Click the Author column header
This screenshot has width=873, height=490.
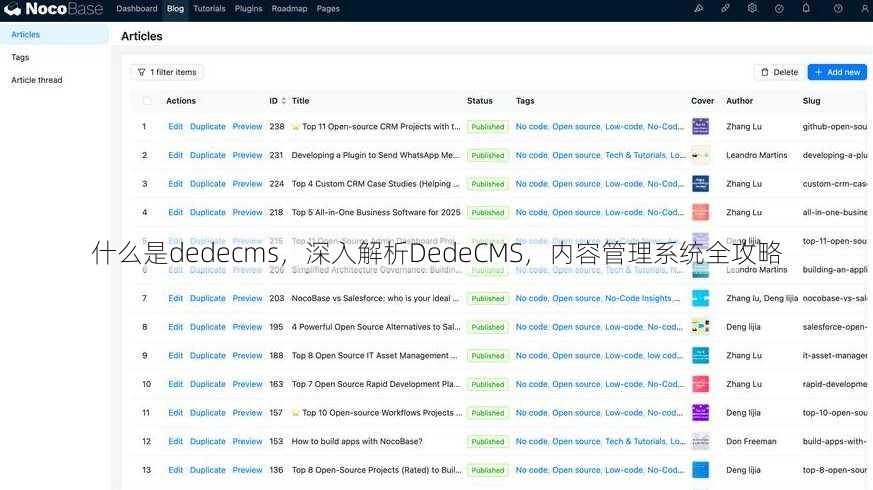click(739, 101)
